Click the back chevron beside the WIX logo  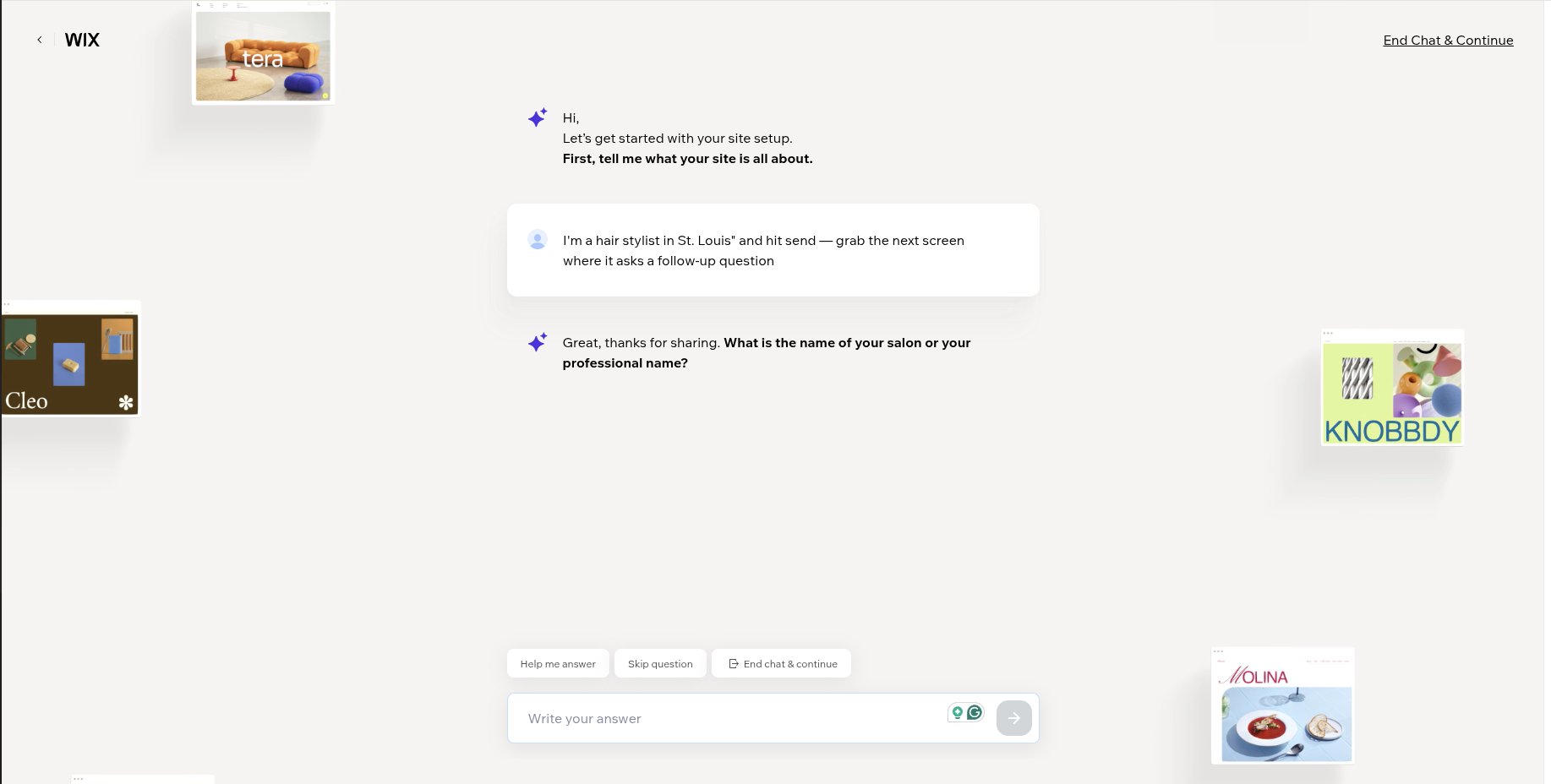39,40
